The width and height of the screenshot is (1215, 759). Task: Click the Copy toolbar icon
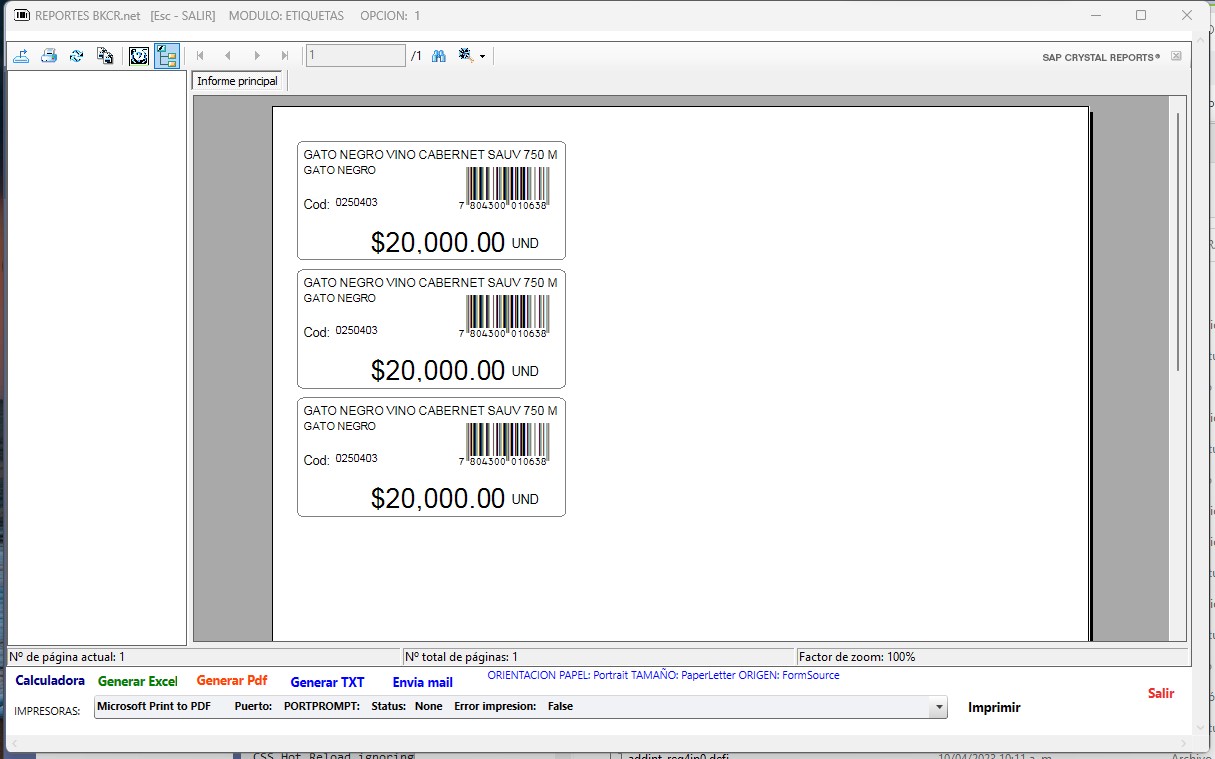(104, 56)
